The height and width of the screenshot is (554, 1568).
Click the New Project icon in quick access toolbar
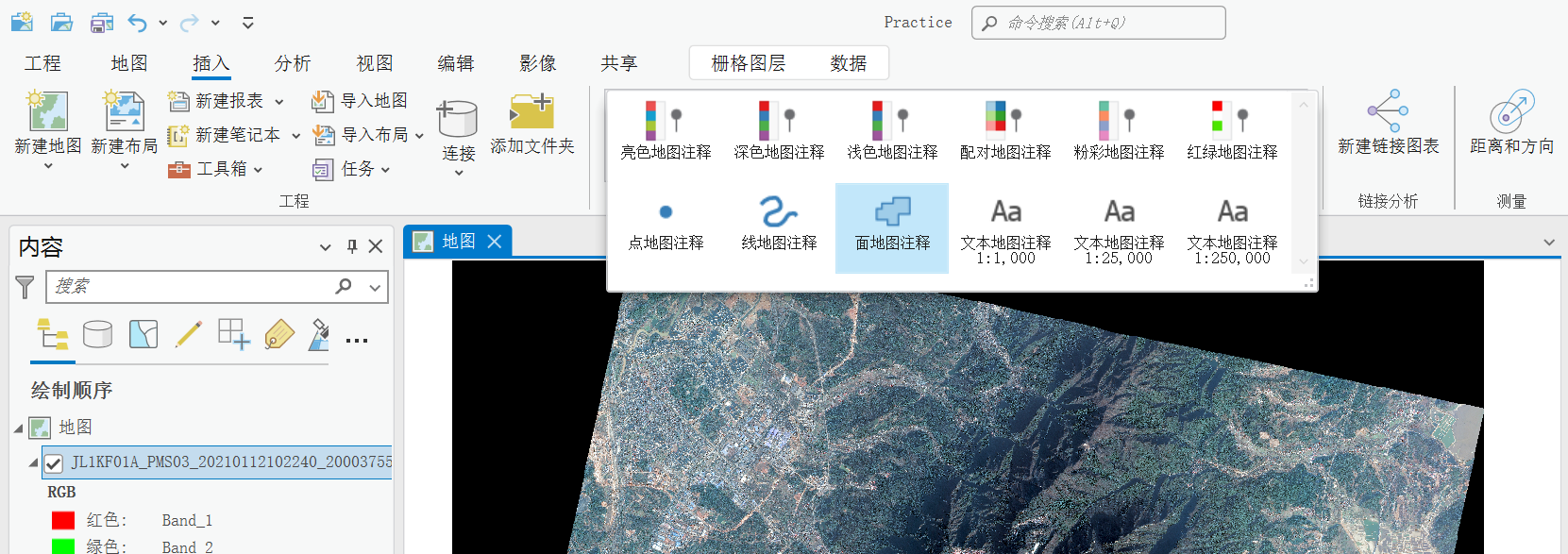22,22
